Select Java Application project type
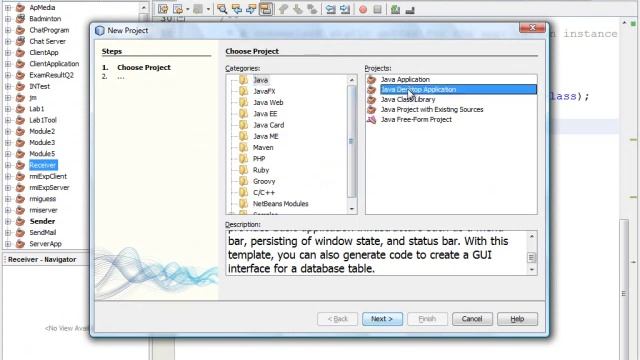This screenshot has height=360, width=640. pyautogui.click(x=405, y=80)
